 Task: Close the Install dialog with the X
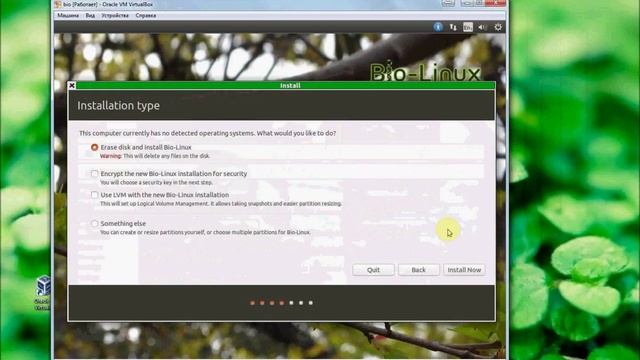tap(72, 85)
